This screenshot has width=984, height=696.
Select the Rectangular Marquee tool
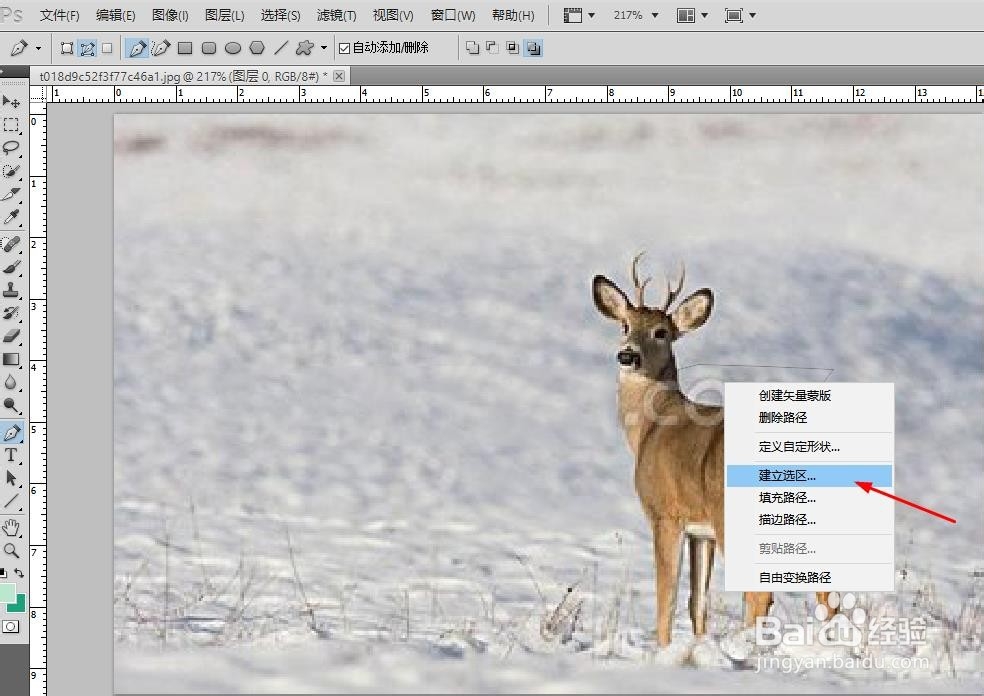[x=11, y=125]
